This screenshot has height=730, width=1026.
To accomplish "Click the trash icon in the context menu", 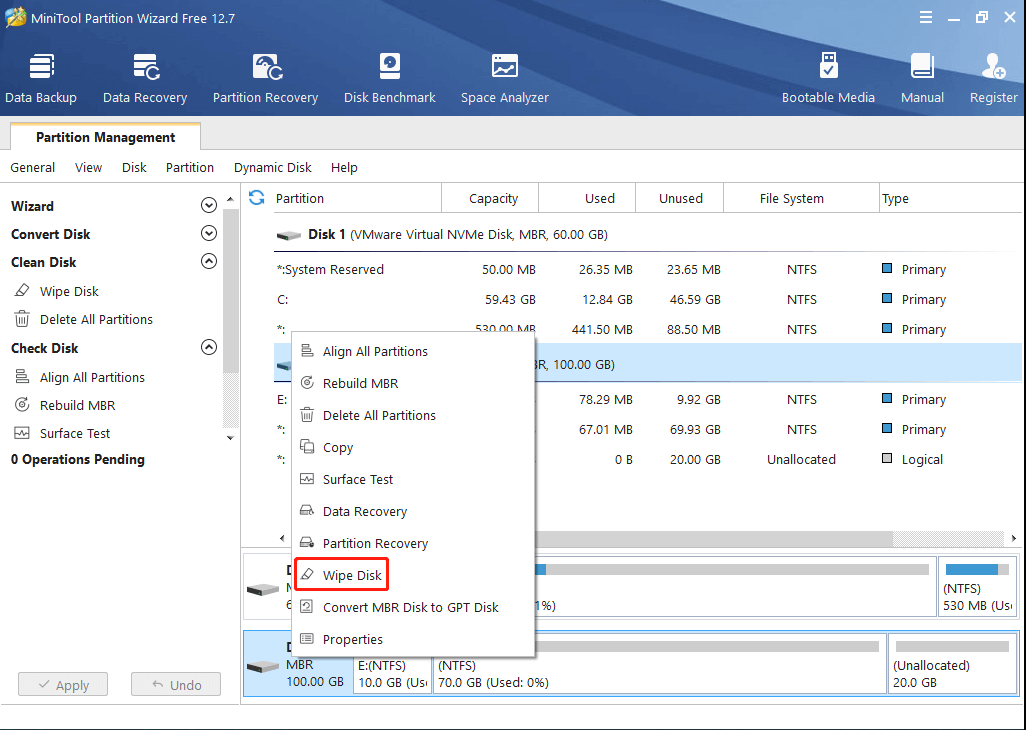I will pos(307,415).
